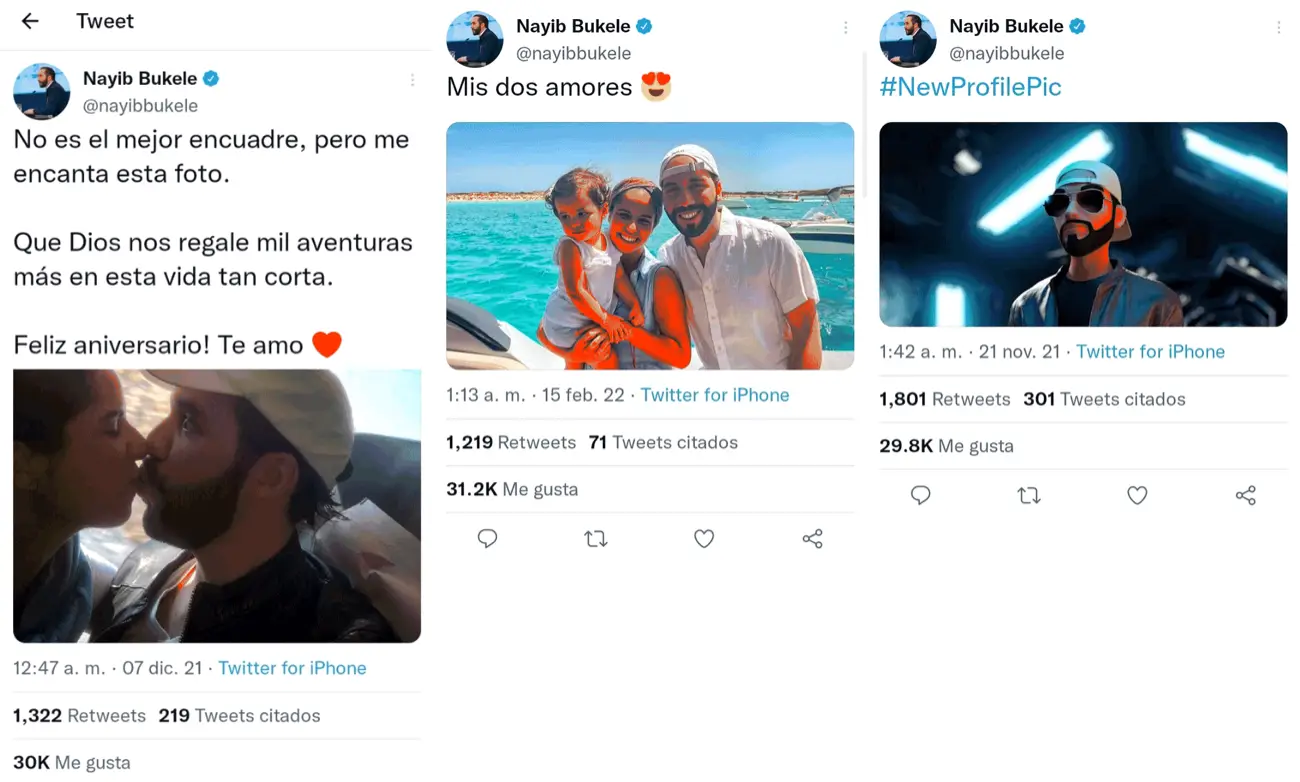Open more options on 'Mis dos amores' tweet
Screen dimensions: 1300x782
coord(845,28)
